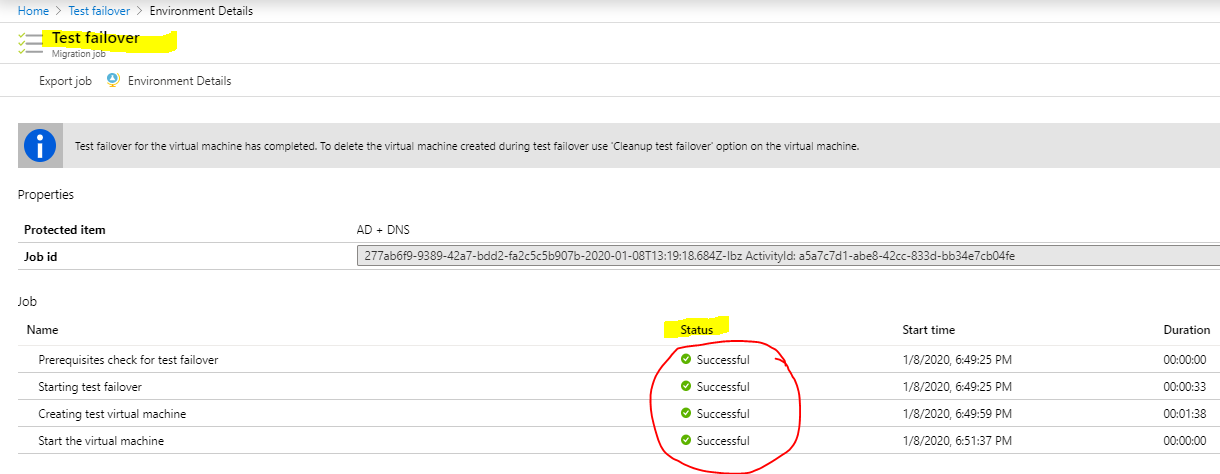Select duration '00:01:38'
The width and height of the screenshot is (1220, 474).
click(1185, 414)
